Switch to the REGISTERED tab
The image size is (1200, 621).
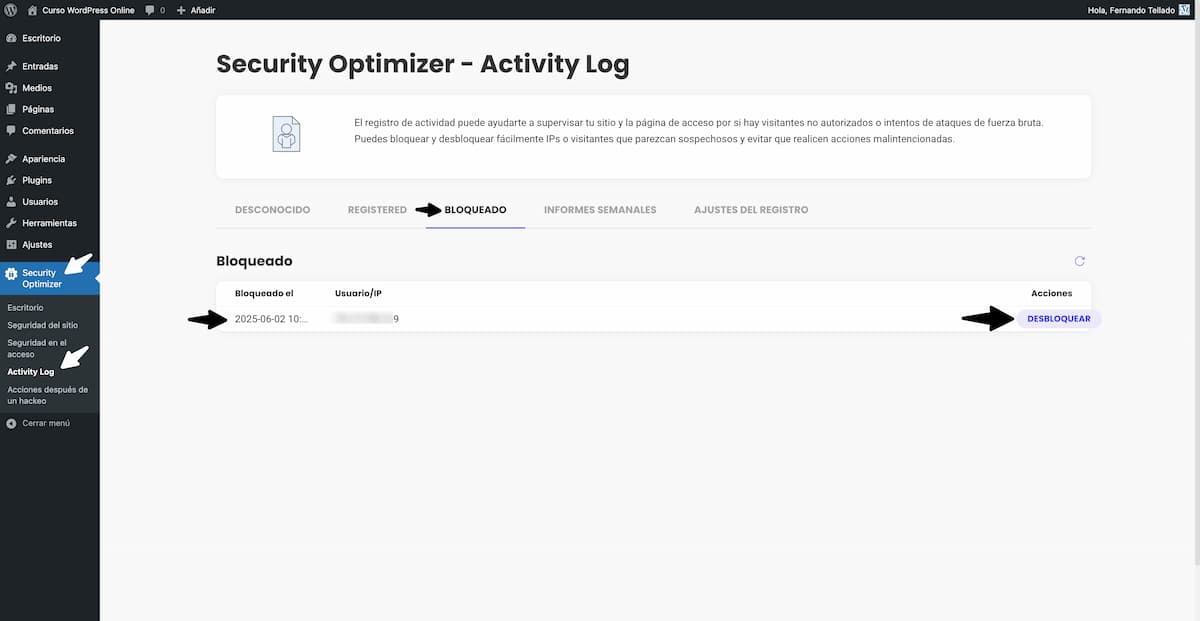[x=377, y=209]
